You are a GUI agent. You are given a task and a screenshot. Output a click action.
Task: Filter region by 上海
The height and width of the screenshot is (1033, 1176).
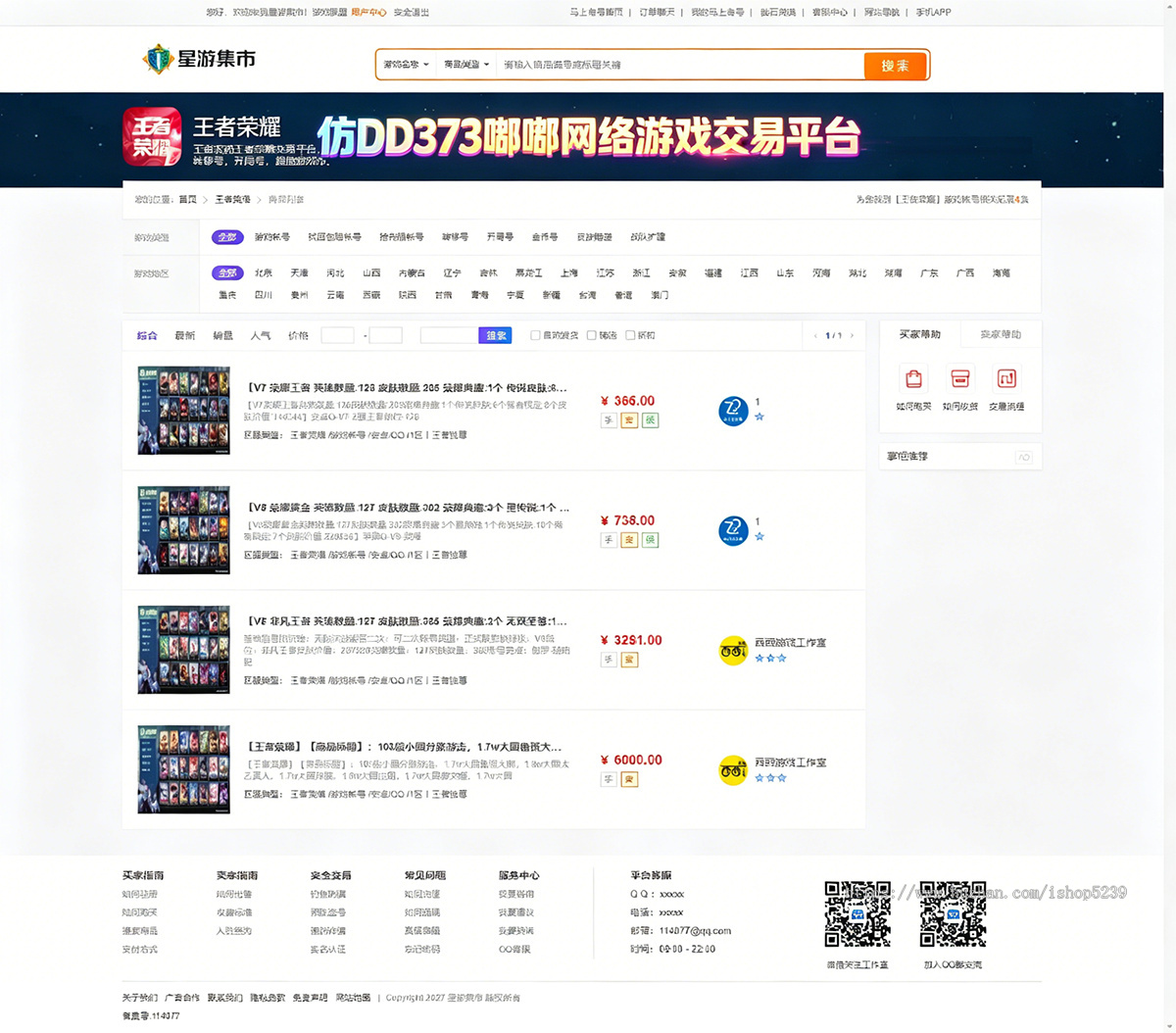pyautogui.click(x=569, y=273)
